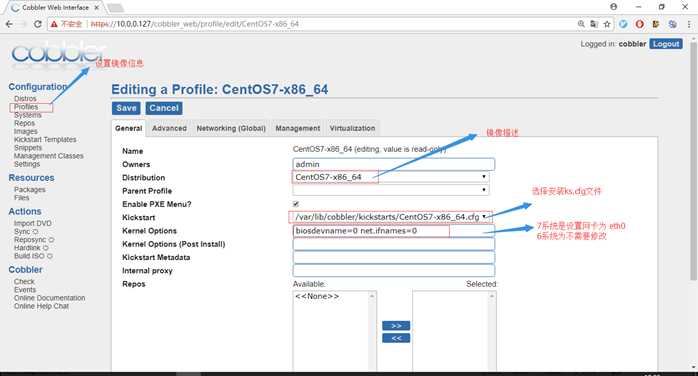Click the Owners input field

tap(394, 164)
